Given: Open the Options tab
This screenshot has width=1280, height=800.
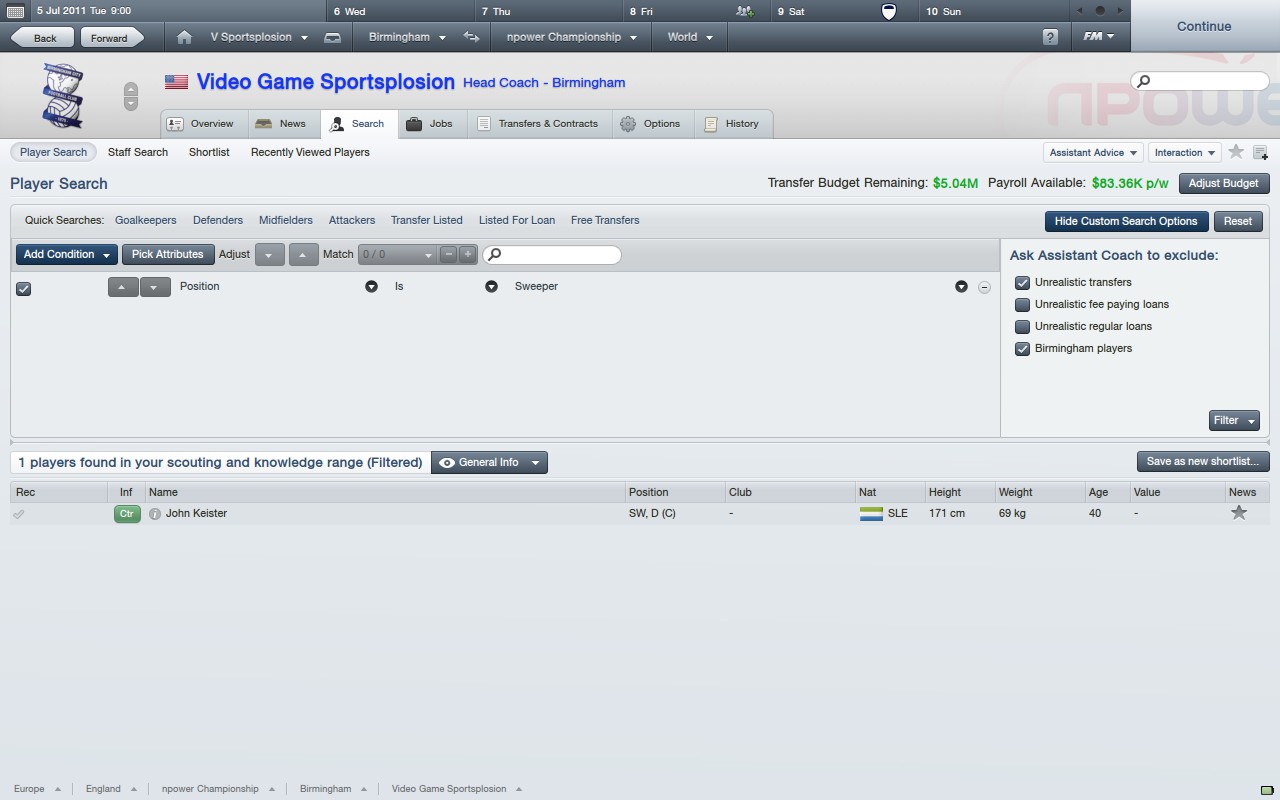Looking at the screenshot, I should [651, 124].
